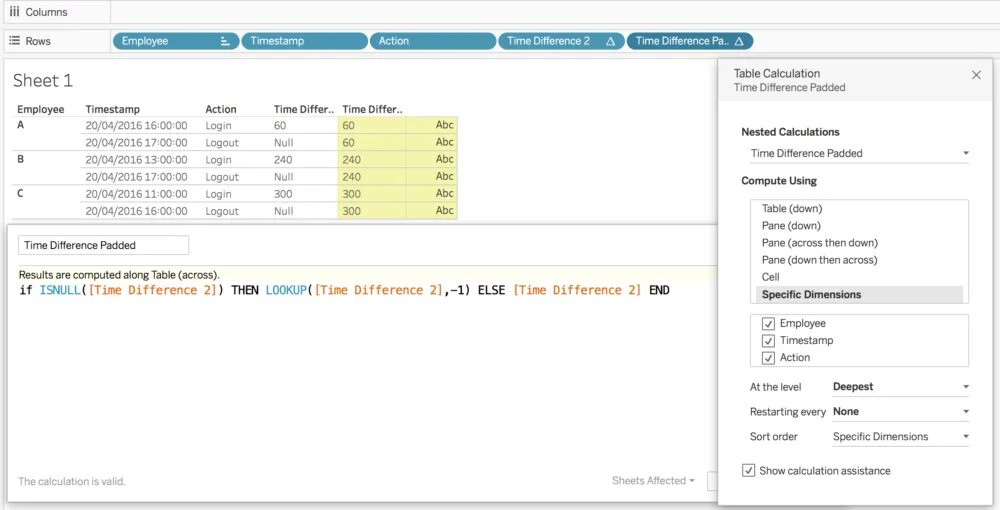Toggle the Timestamp dimension checkbox

(x=768, y=340)
